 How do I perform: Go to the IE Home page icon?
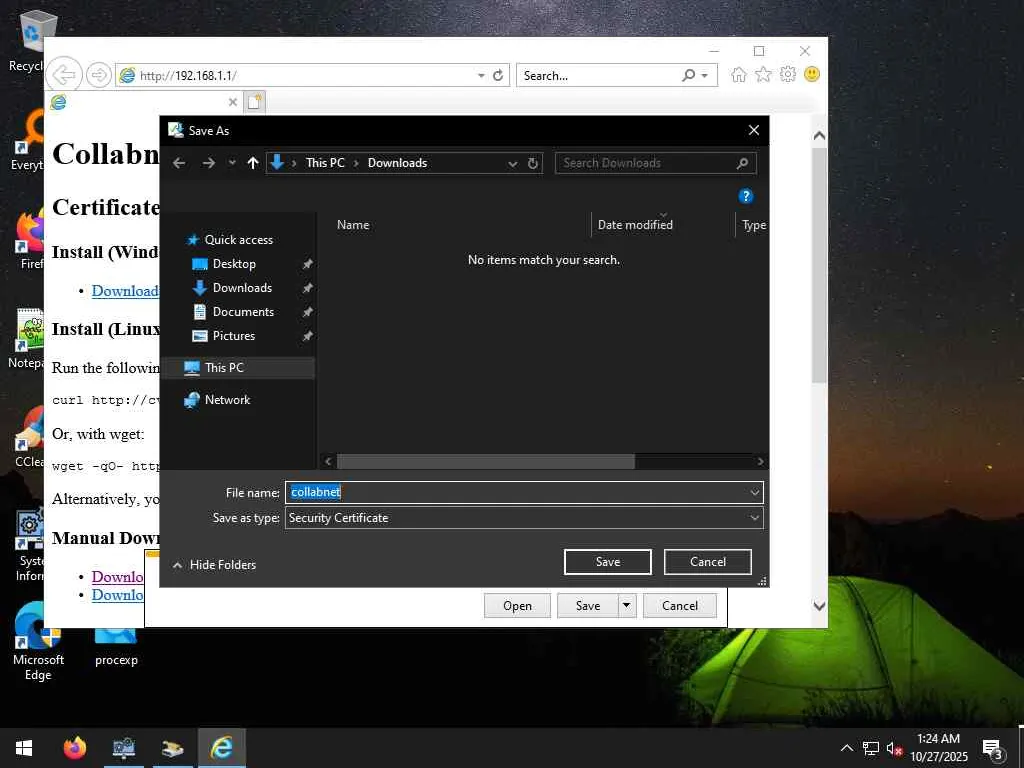pyautogui.click(x=739, y=74)
